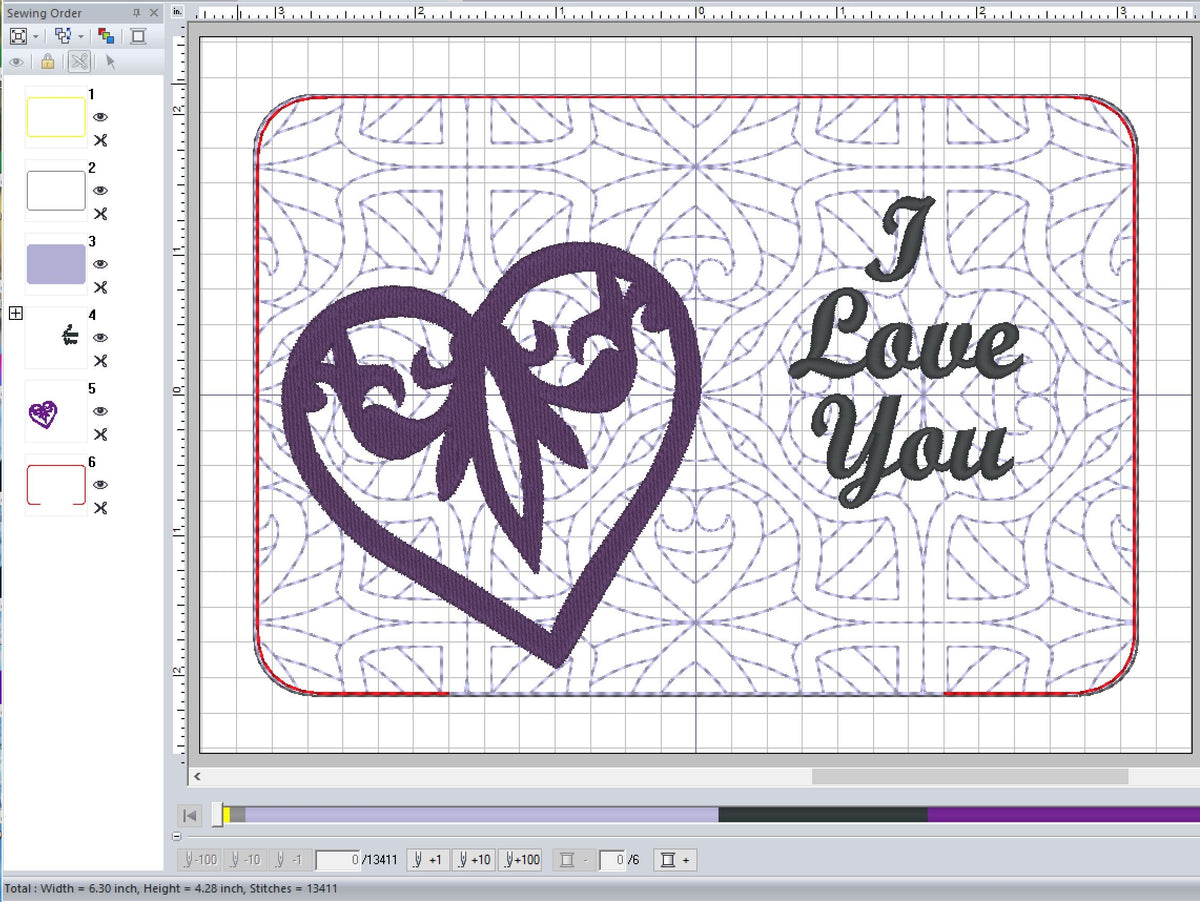
Task: Click the zoom-to-fit icon in Sewing Order toolbar
Action: click(18, 36)
